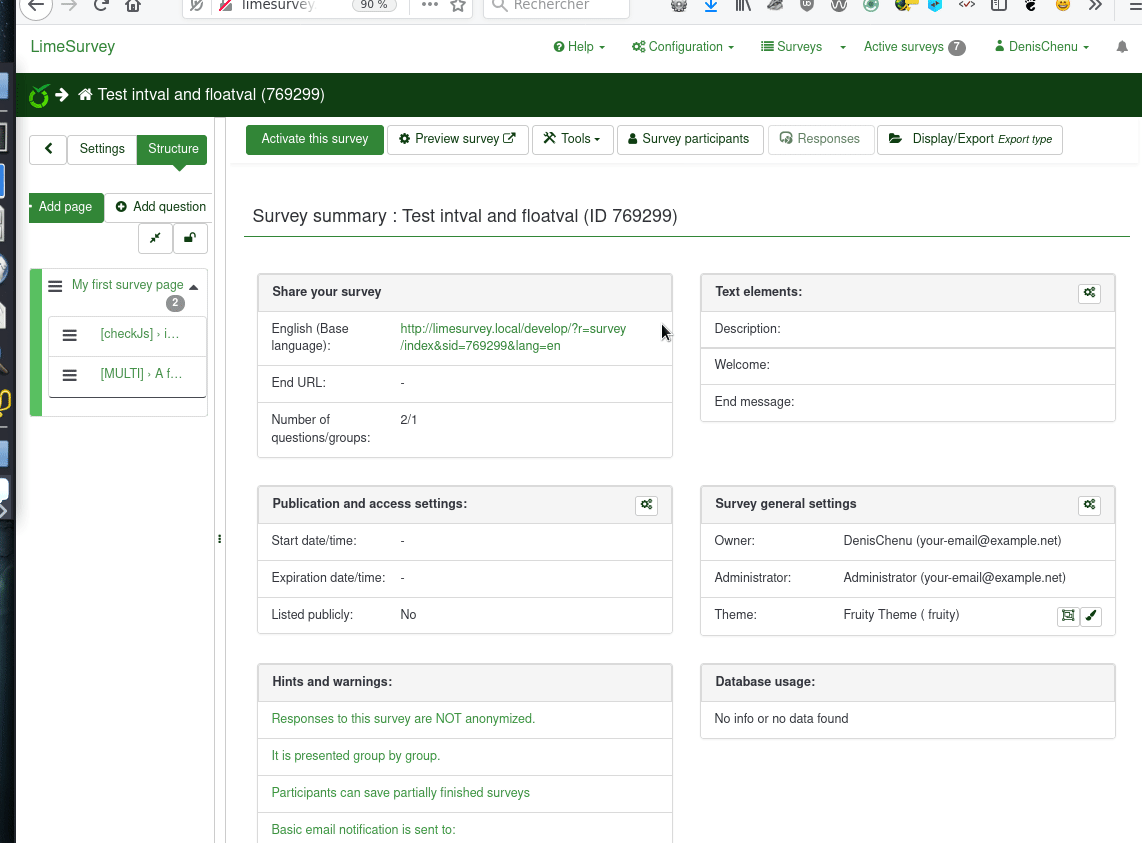Collapse all question groups icon
The image size is (1142, 843).
[155, 238]
